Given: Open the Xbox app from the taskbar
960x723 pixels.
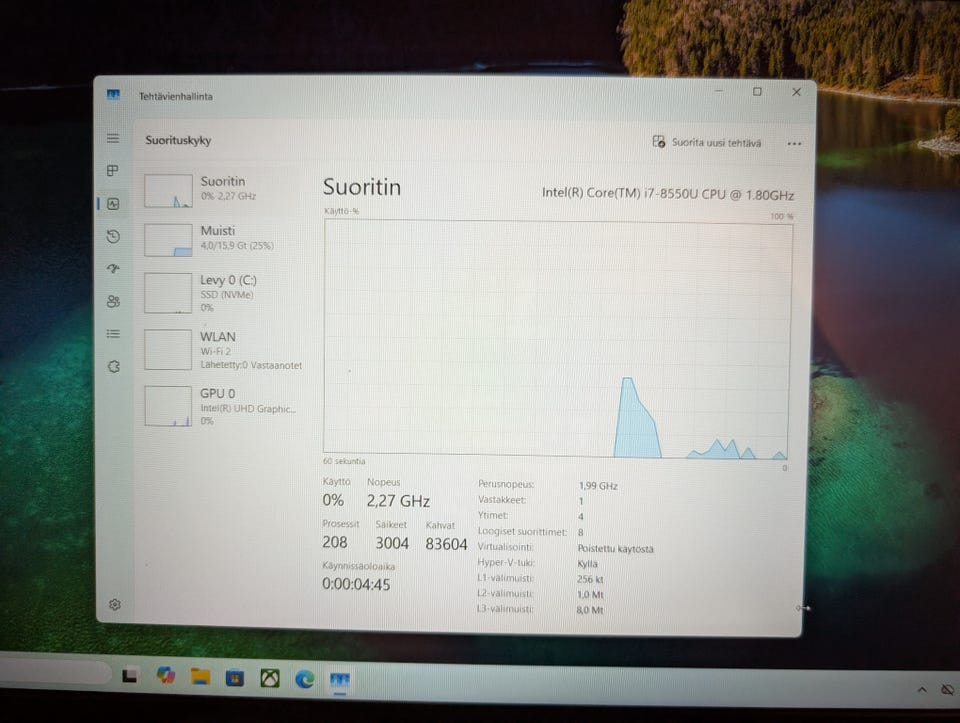Looking at the screenshot, I should coord(270,678).
